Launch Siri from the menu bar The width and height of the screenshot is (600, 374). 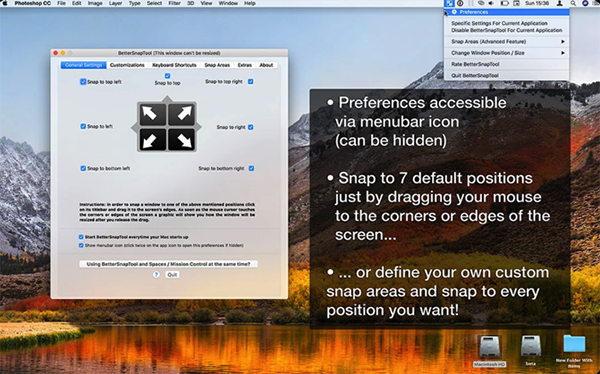tap(585, 3)
